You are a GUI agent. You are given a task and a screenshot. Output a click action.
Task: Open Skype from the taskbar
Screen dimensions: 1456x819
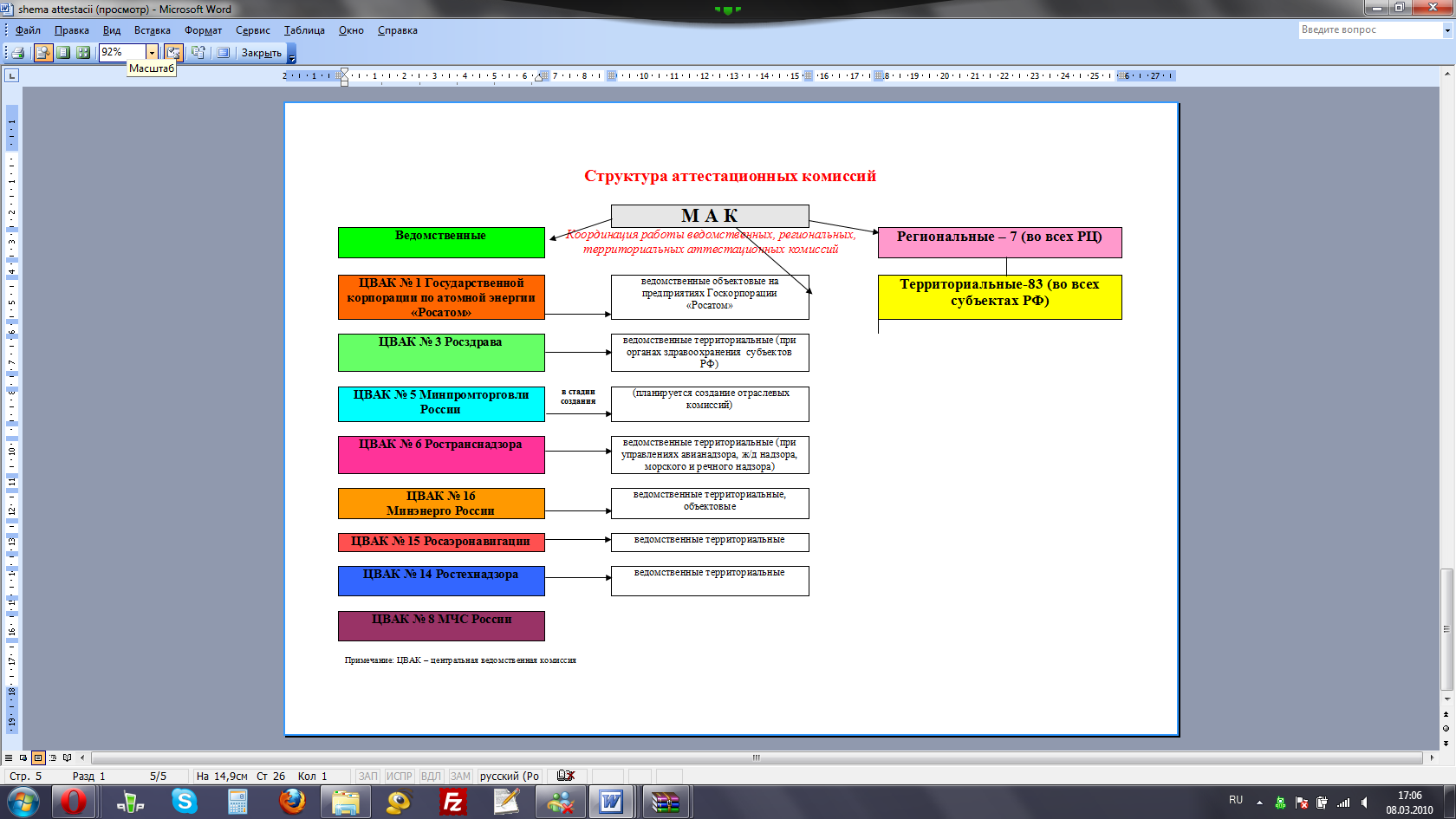tap(184, 803)
